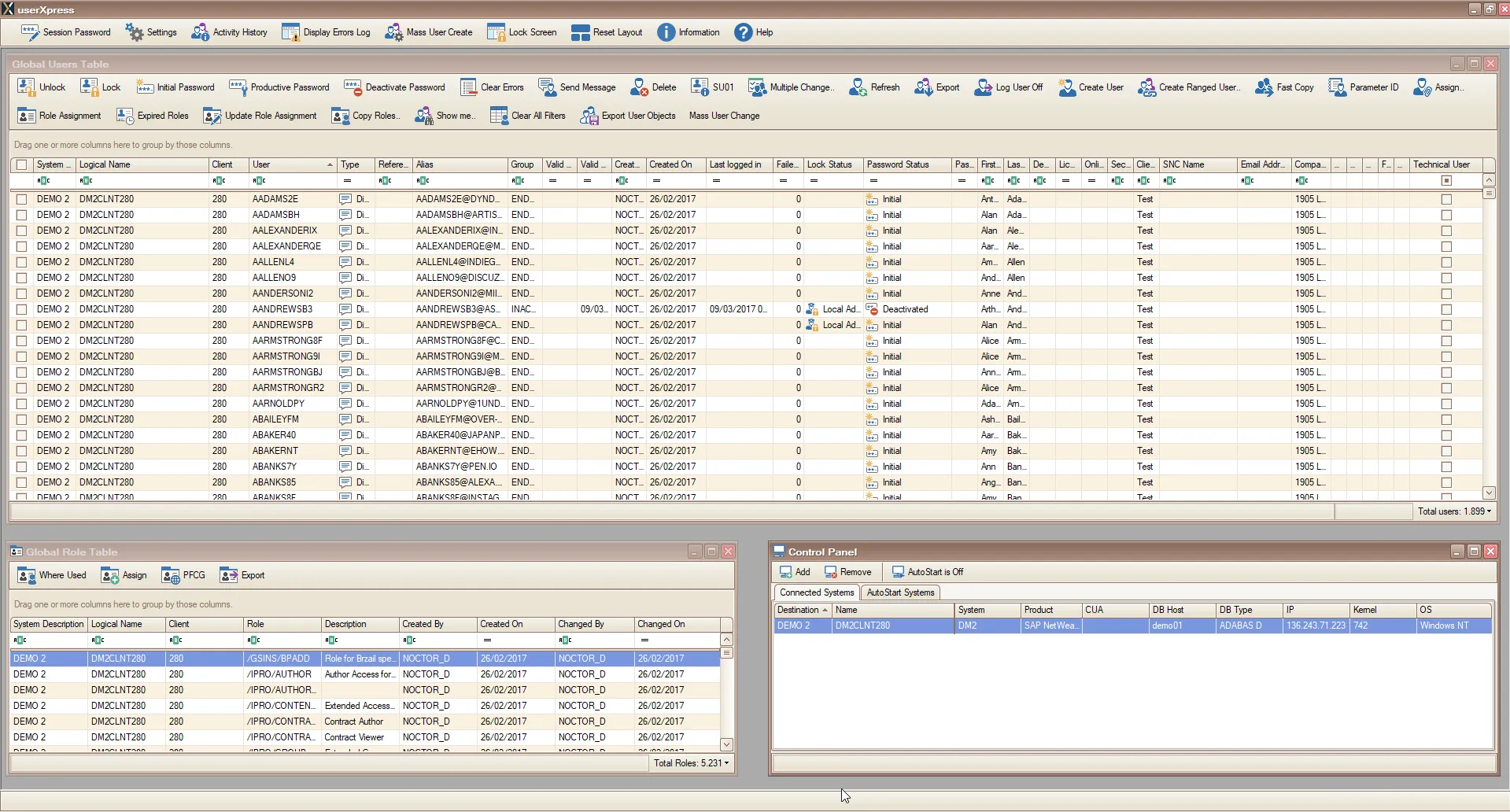Click Reset Layout
1510x812 pixels.
[x=607, y=32]
